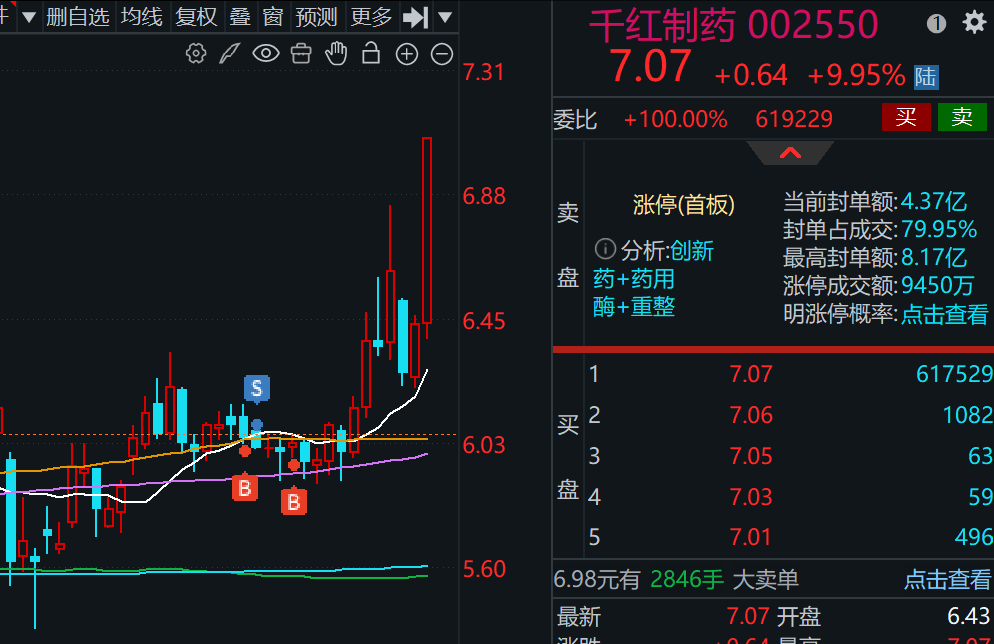
Task: Click the first red B buy marker
Action: tap(245, 487)
